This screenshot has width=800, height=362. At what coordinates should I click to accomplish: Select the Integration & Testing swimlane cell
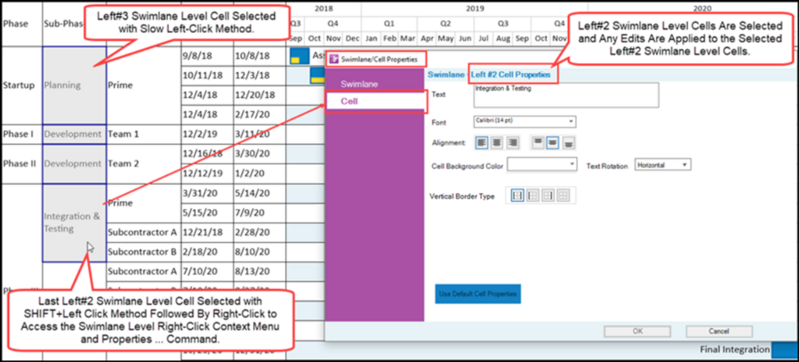(74, 223)
